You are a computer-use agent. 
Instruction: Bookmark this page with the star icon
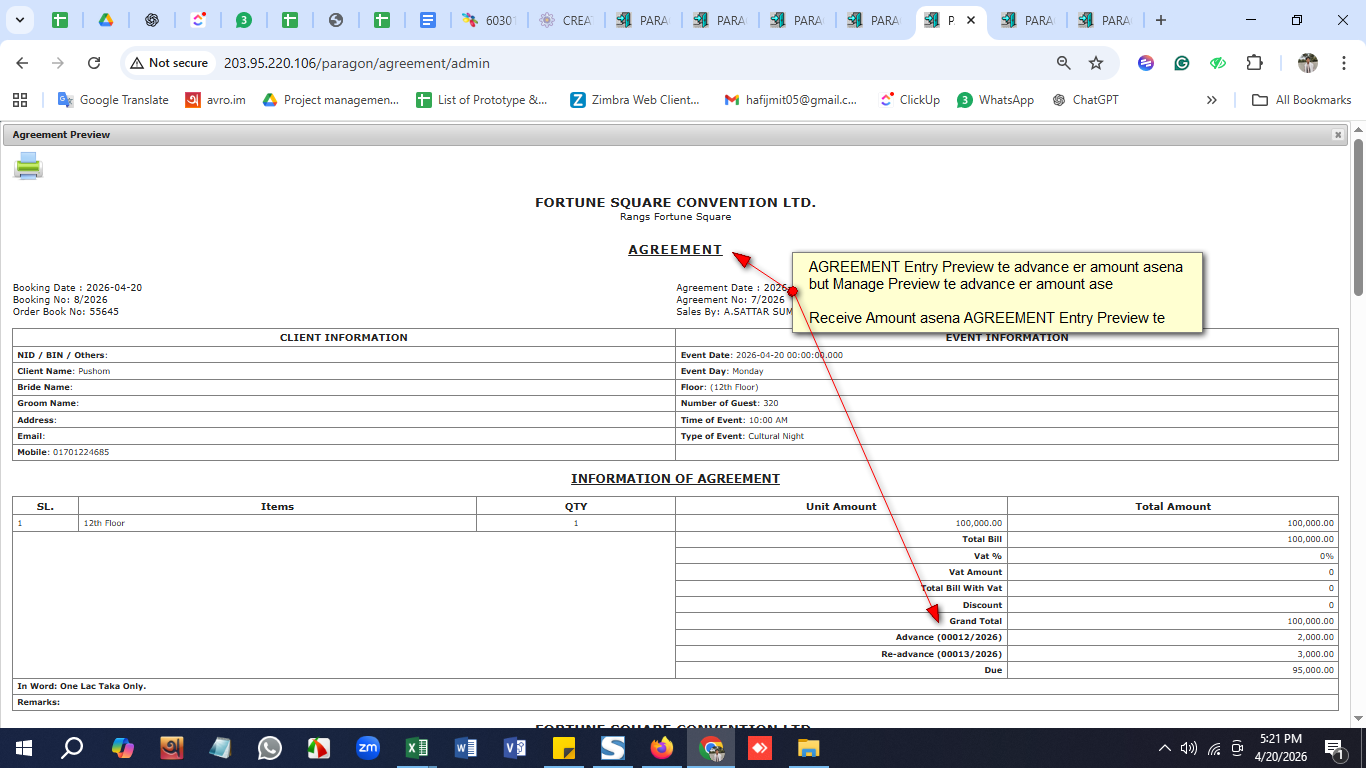1096,63
